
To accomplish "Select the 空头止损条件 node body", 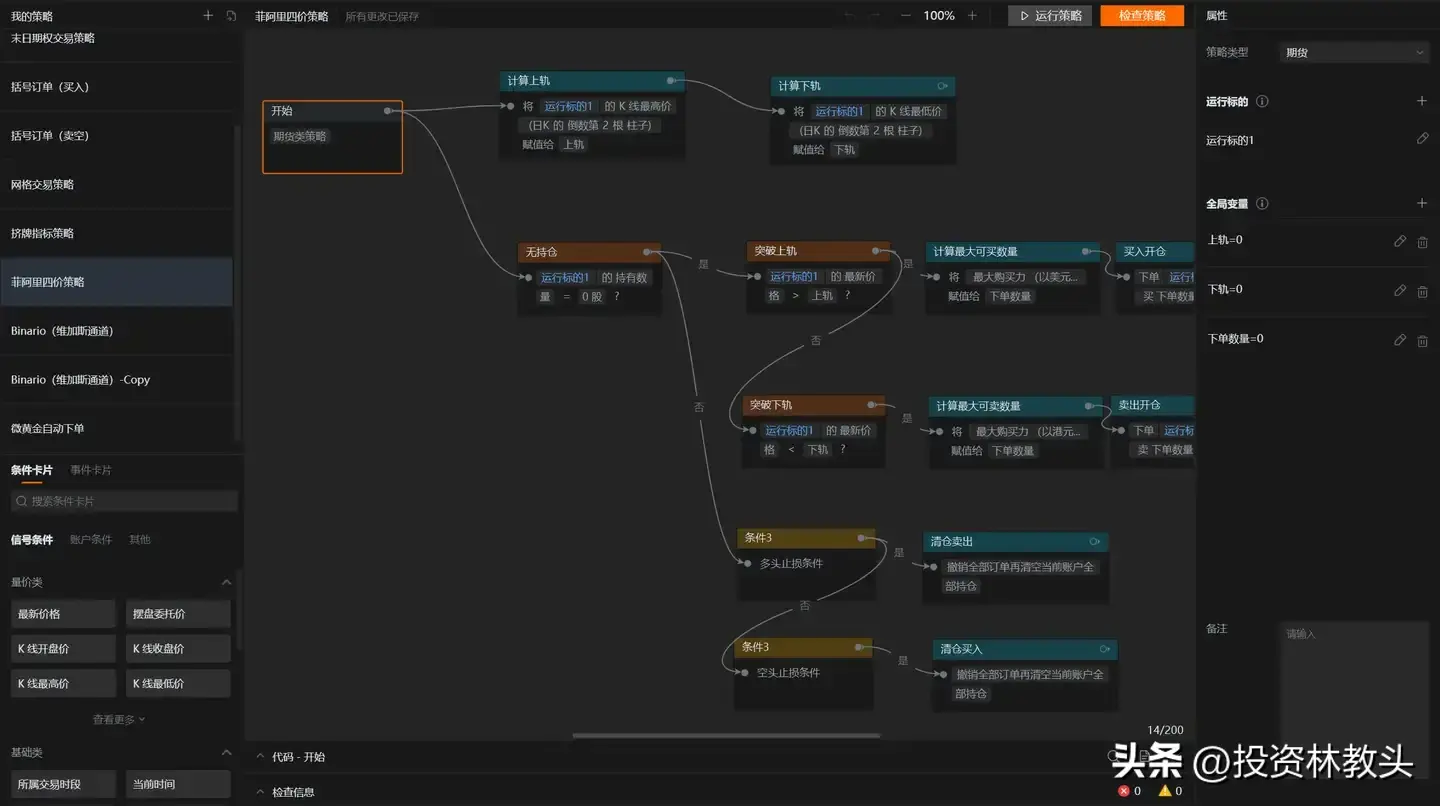I will coord(803,683).
